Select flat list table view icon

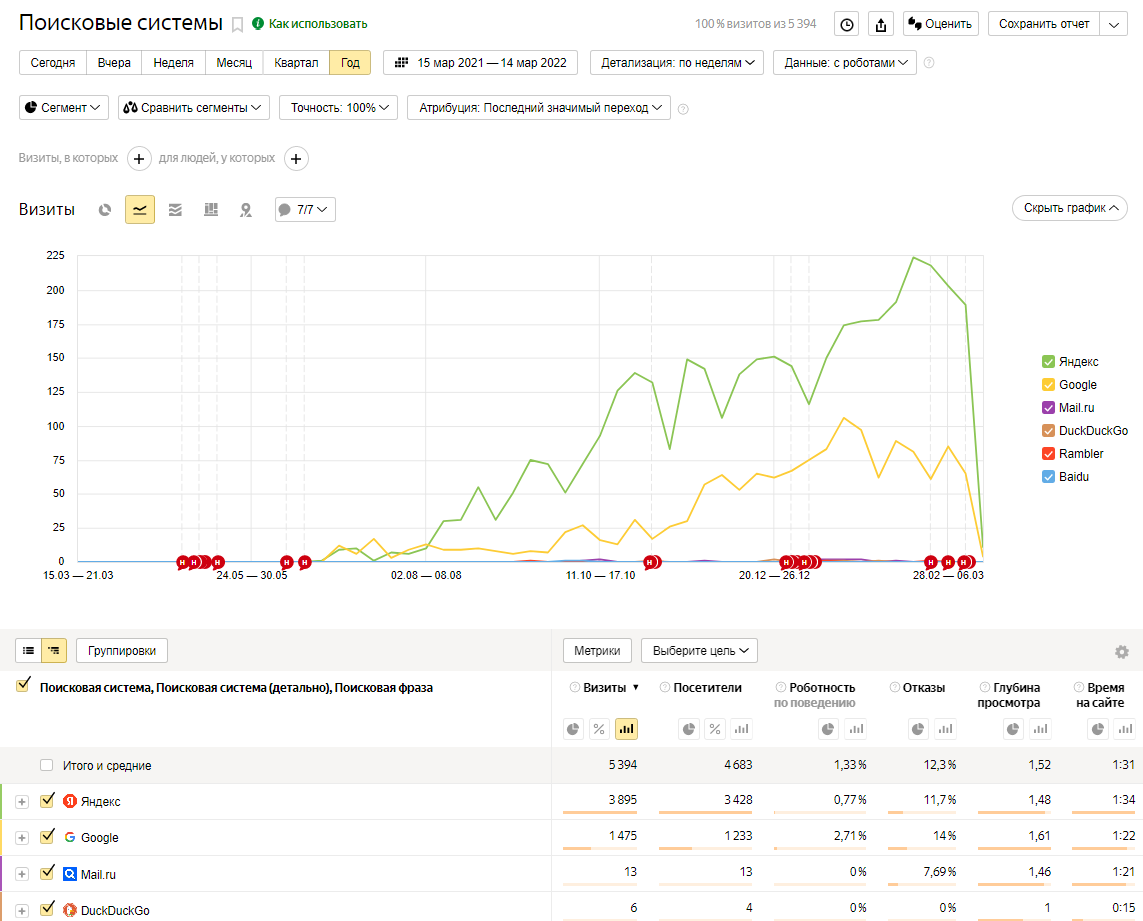coord(29,651)
